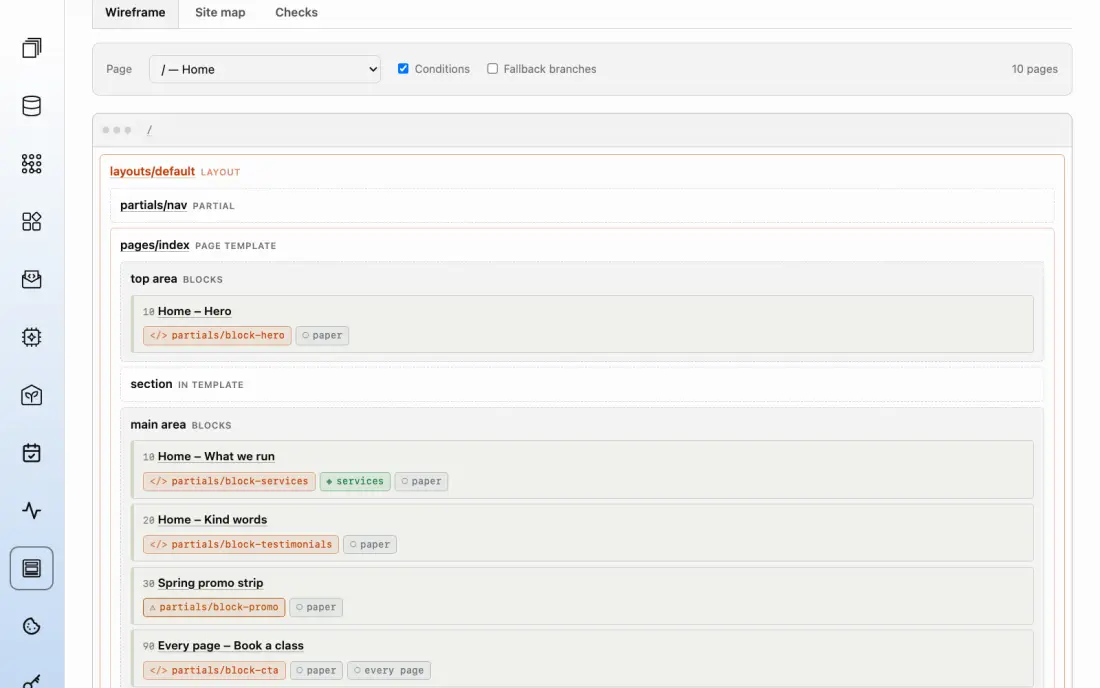Viewport: 1100px width, 688px height.
Task: Open the pages/index page template link
Action: click(155, 245)
